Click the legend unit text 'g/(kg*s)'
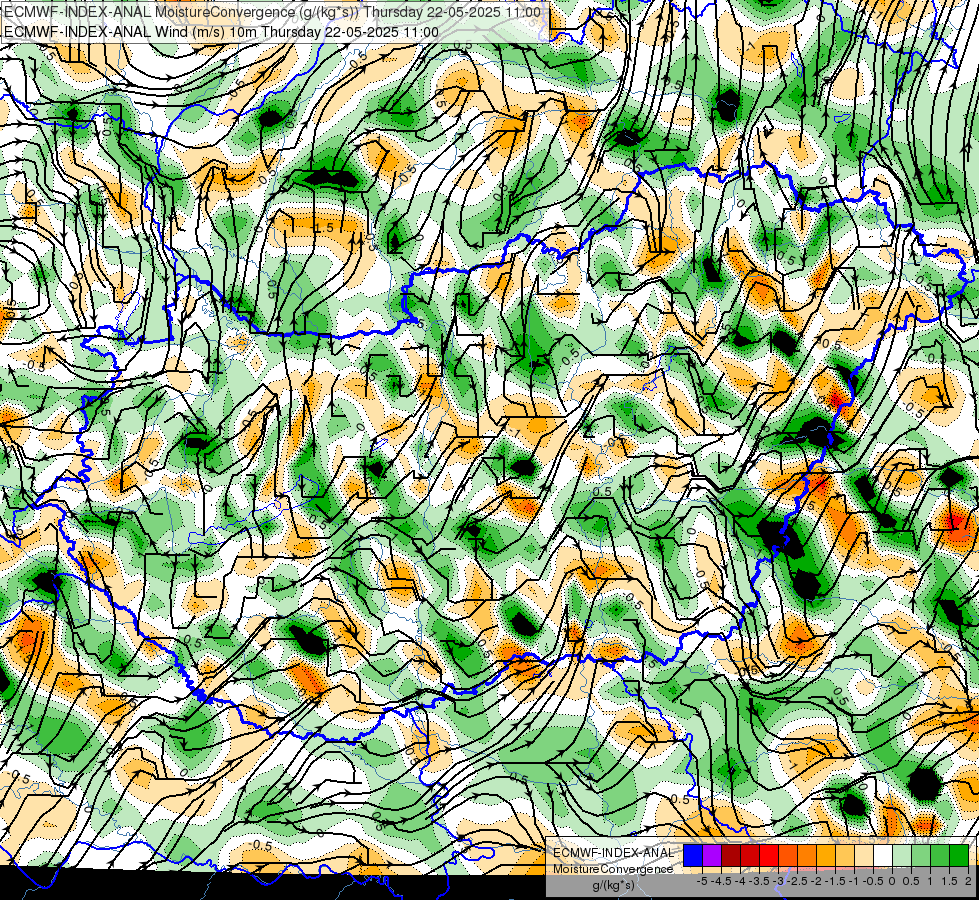Screen dimensions: 979x900 [x=613, y=885]
